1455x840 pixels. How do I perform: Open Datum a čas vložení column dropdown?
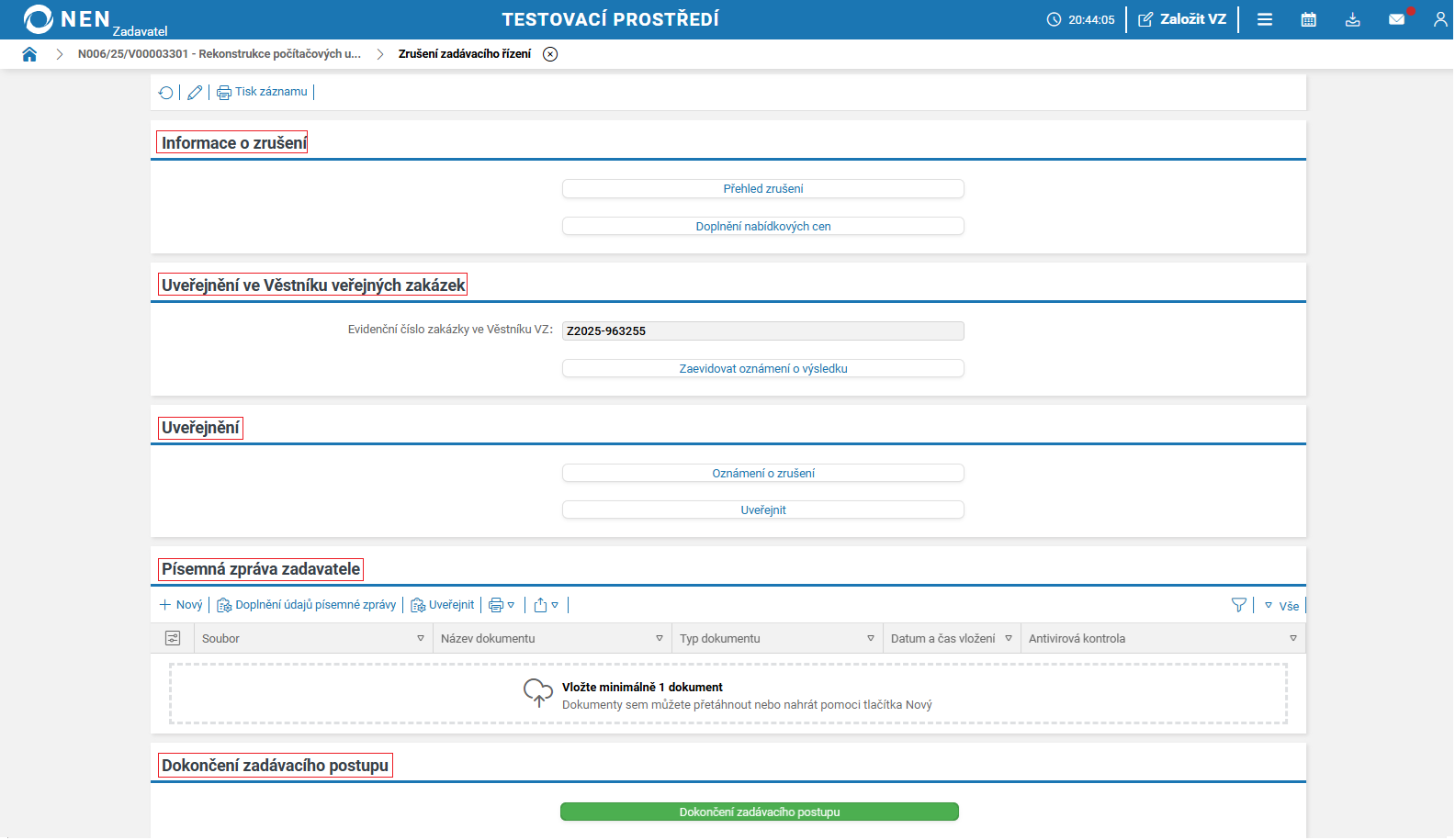1009,639
